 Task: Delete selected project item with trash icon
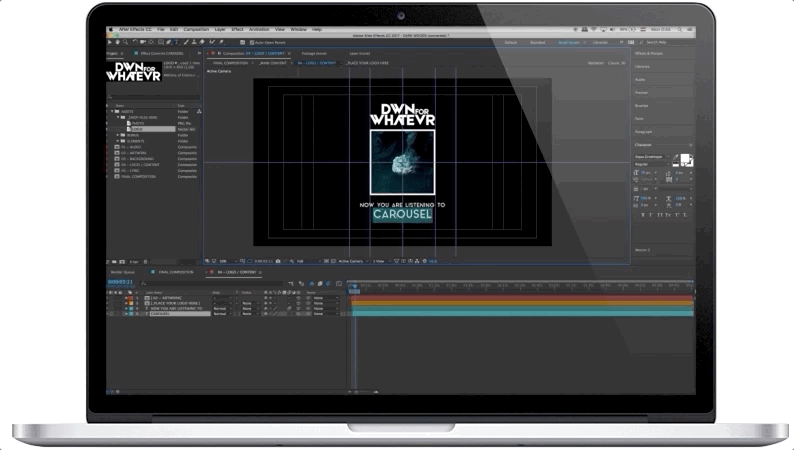(x=145, y=262)
